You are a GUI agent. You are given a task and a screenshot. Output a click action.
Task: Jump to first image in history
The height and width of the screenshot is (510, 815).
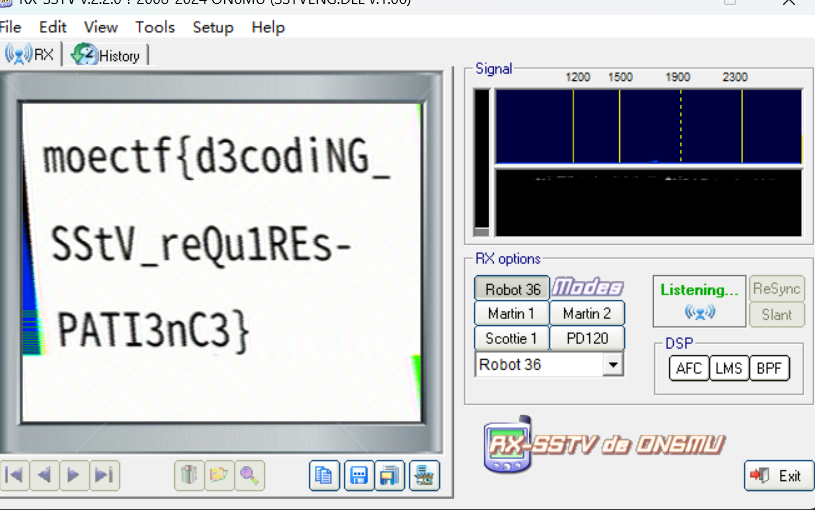tap(15, 475)
